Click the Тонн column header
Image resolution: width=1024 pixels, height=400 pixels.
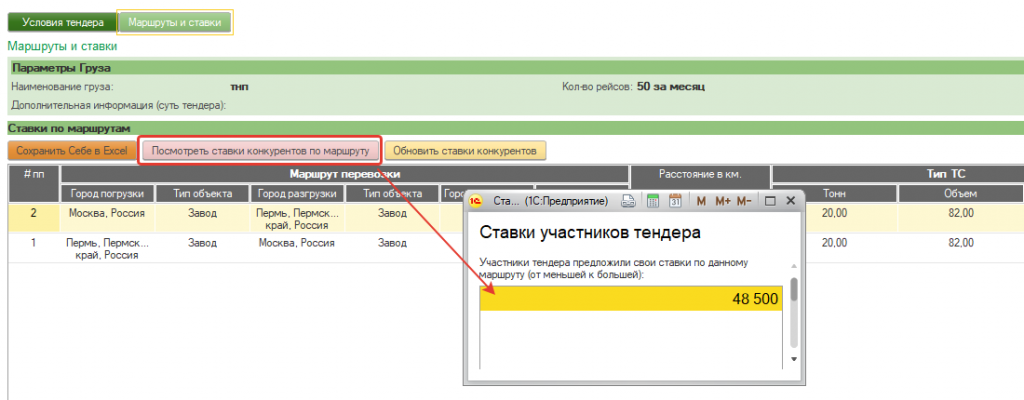[834, 193]
